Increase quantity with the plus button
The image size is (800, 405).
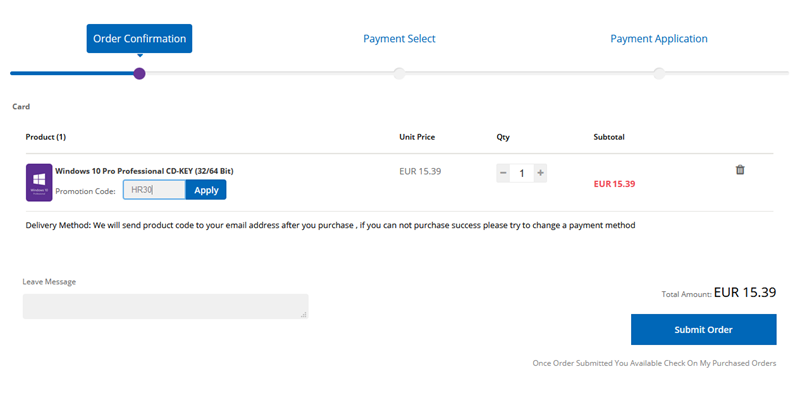541,173
